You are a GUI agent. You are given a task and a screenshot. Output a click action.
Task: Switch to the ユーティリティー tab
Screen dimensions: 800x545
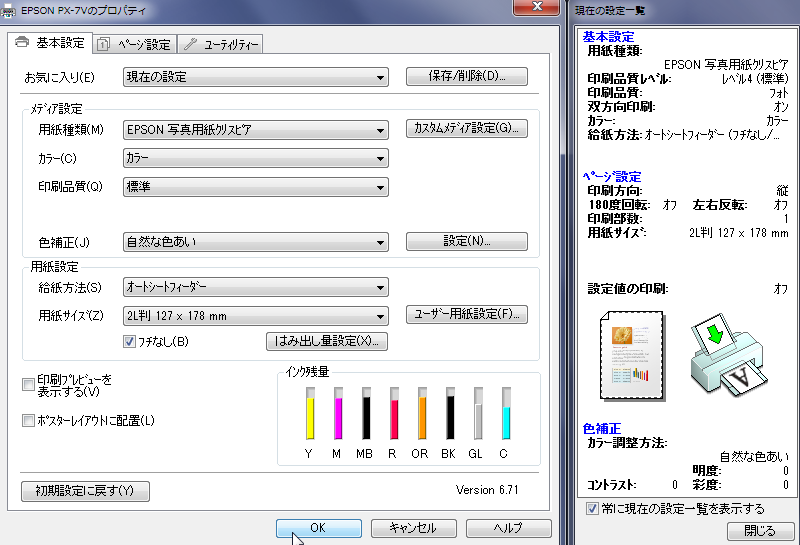point(220,44)
